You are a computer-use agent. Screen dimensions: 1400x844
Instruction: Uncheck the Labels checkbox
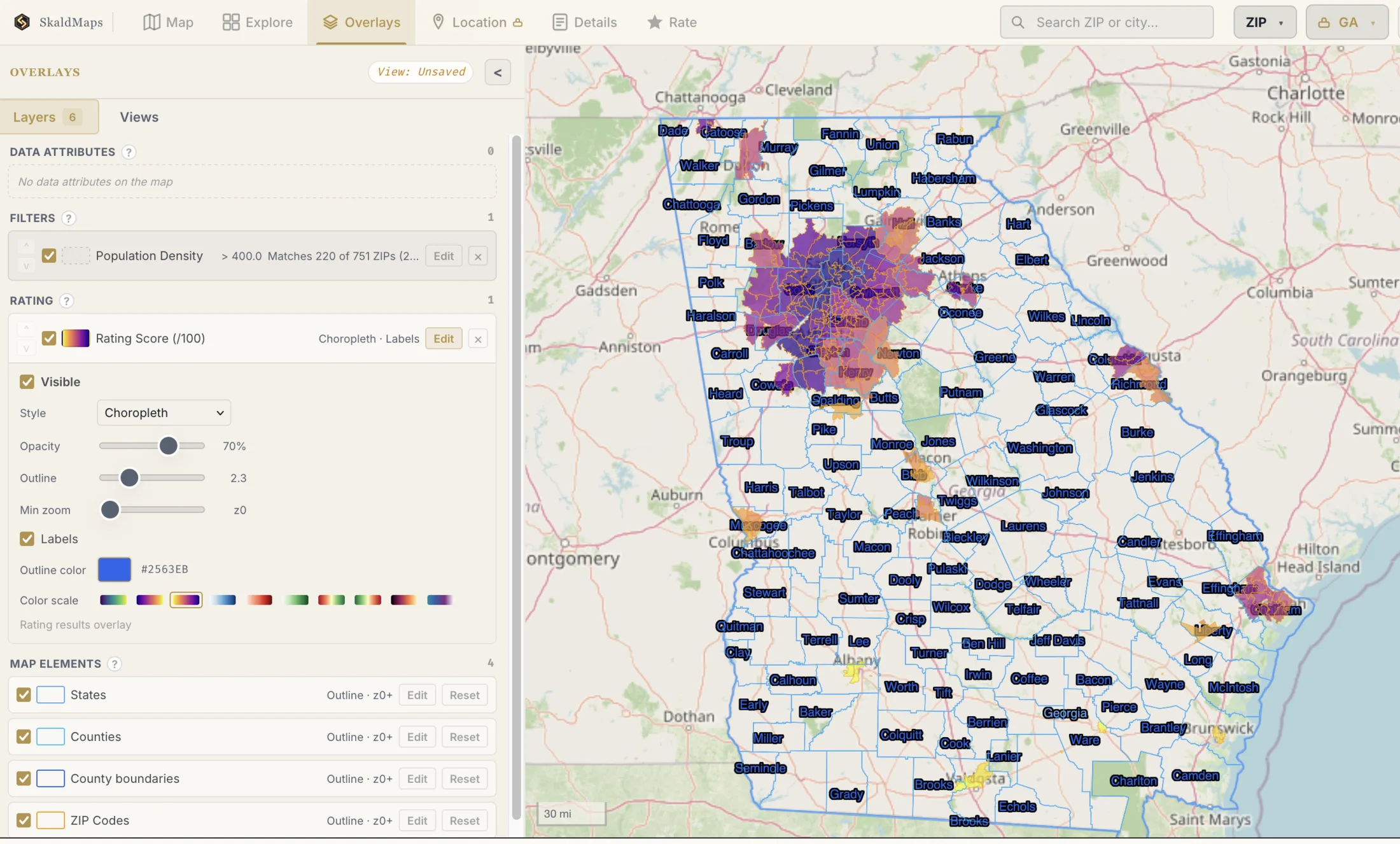[x=27, y=539]
